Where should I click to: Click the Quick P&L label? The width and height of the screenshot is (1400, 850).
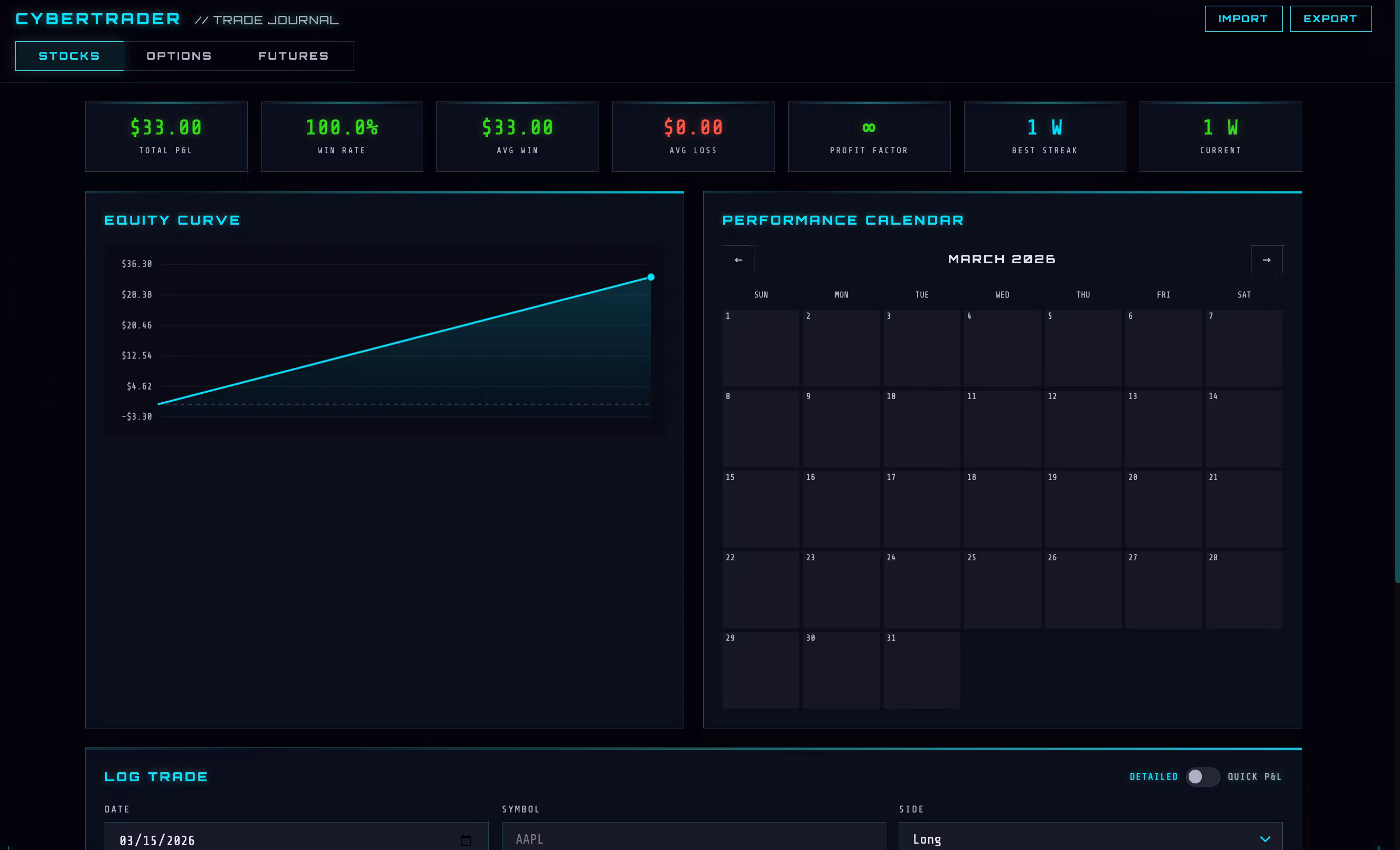(1254, 777)
